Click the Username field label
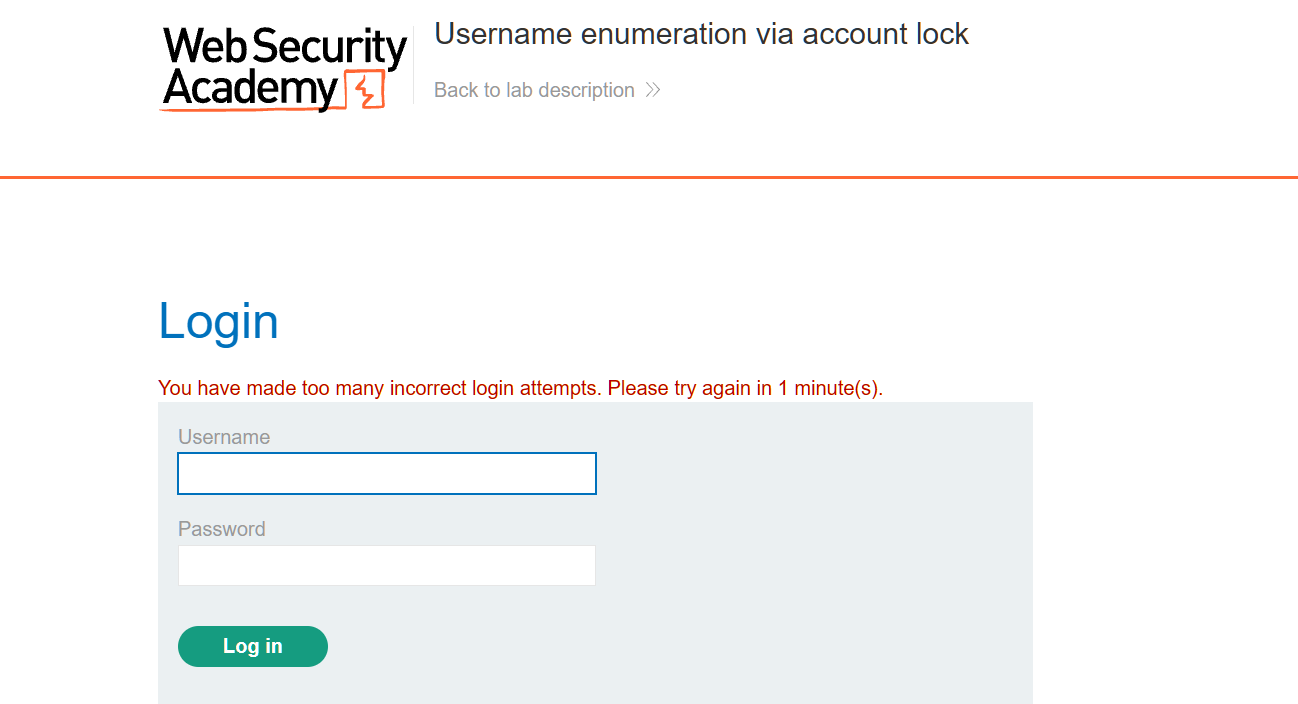 point(224,437)
